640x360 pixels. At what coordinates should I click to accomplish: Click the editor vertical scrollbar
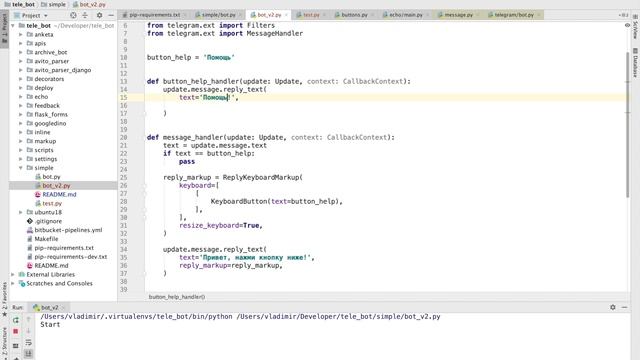[x=628, y=124]
